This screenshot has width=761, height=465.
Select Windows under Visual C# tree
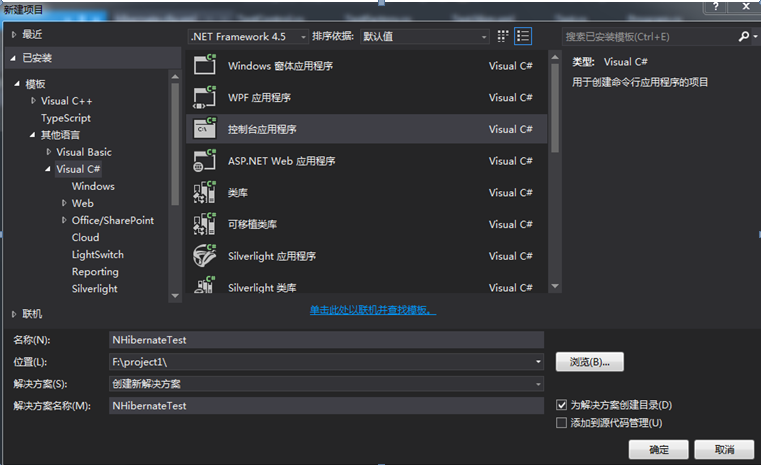(93, 186)
